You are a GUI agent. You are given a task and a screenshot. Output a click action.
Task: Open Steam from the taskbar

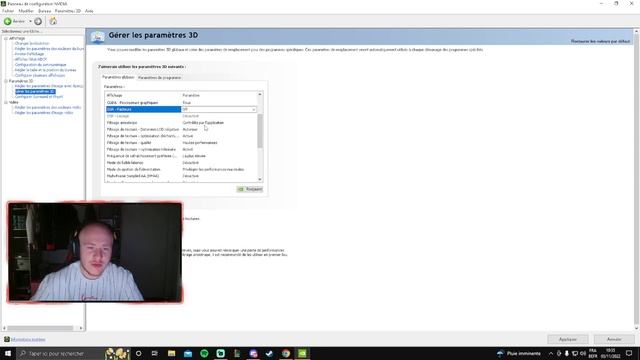click(x=269, y=353)
